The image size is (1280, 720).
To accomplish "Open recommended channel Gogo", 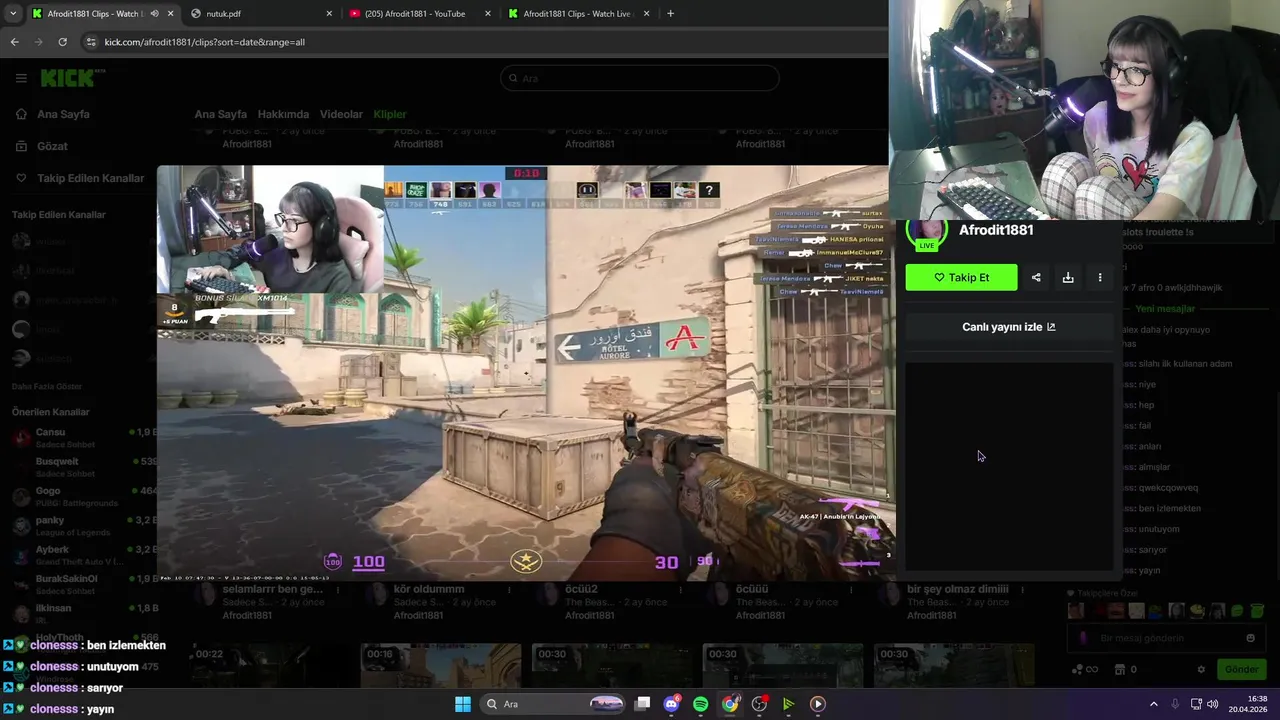I will [80, 496].
